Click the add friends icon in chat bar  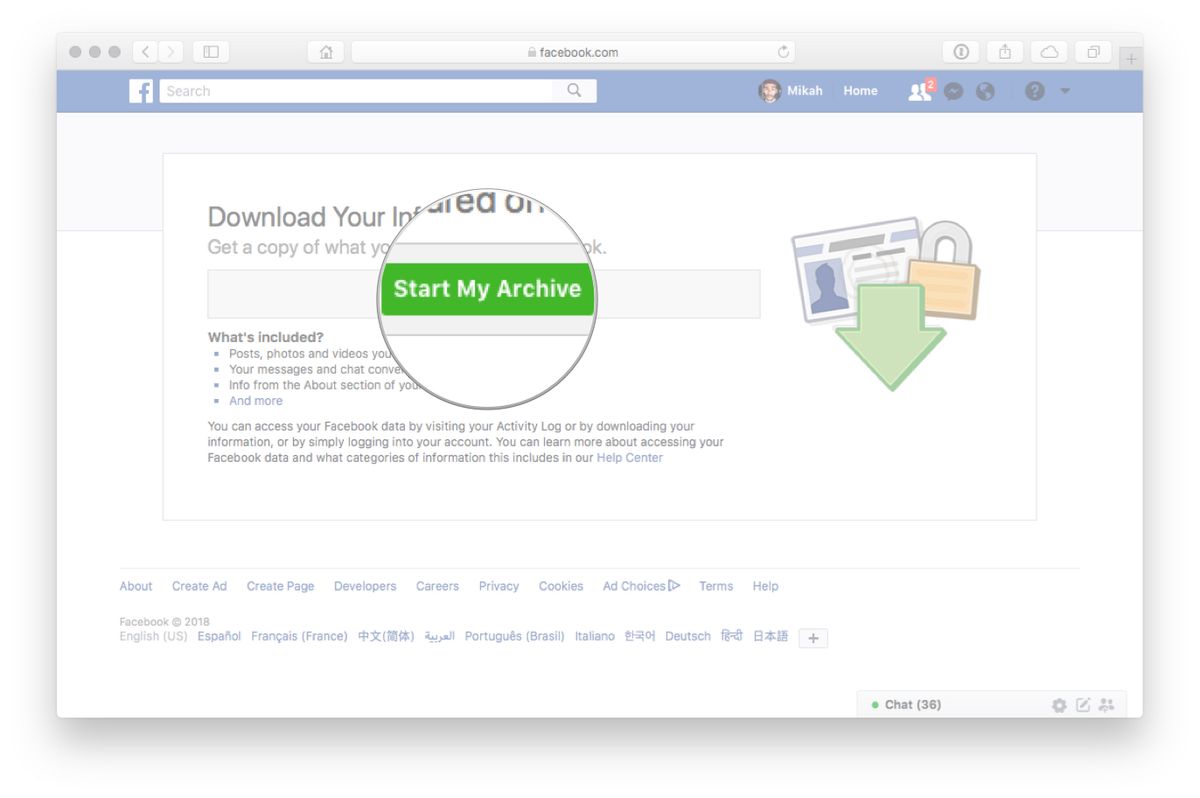click(1106, 705)
